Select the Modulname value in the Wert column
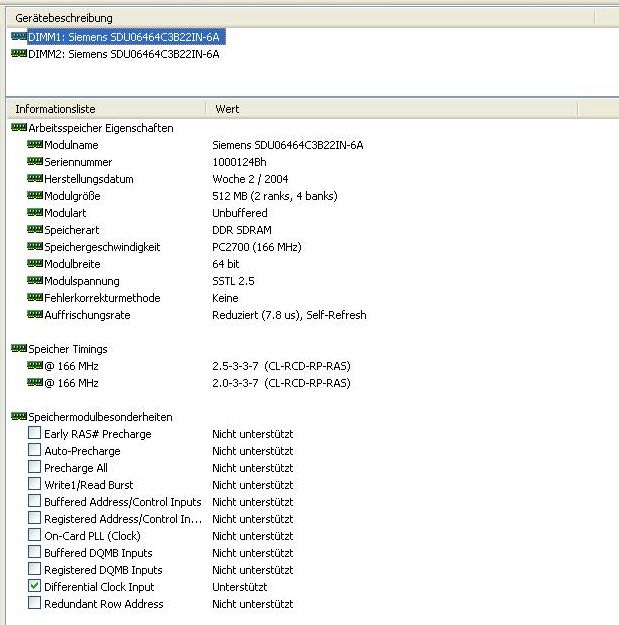Screen dimensions: 619x625 (287, 145)
